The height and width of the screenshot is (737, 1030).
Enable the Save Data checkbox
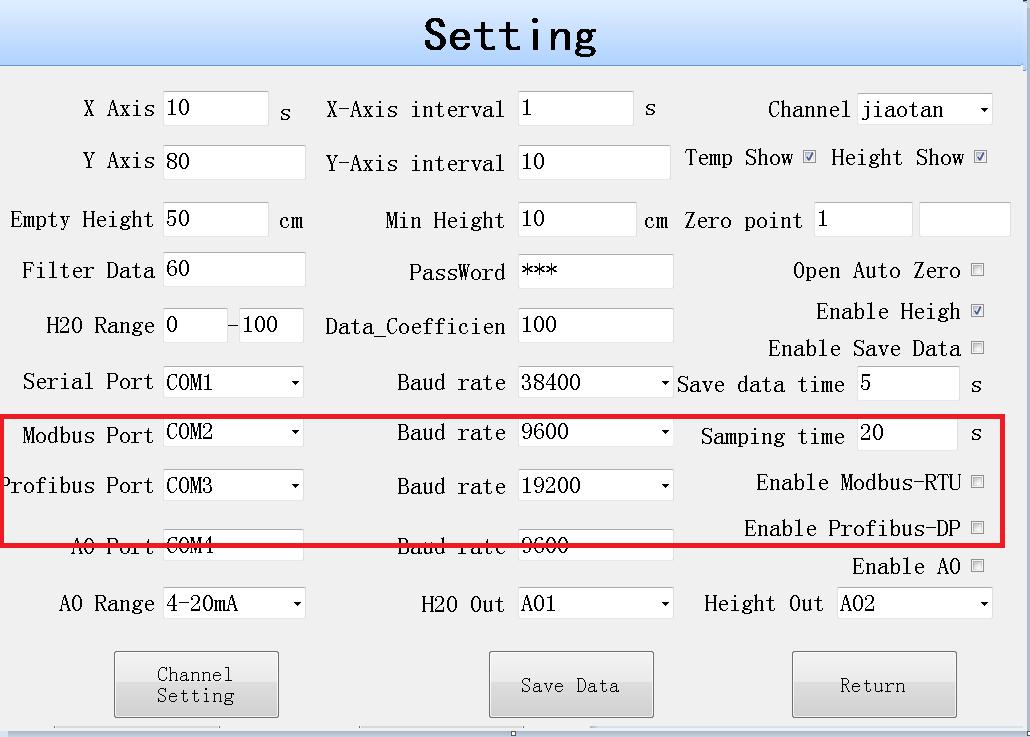pos(978,348)
